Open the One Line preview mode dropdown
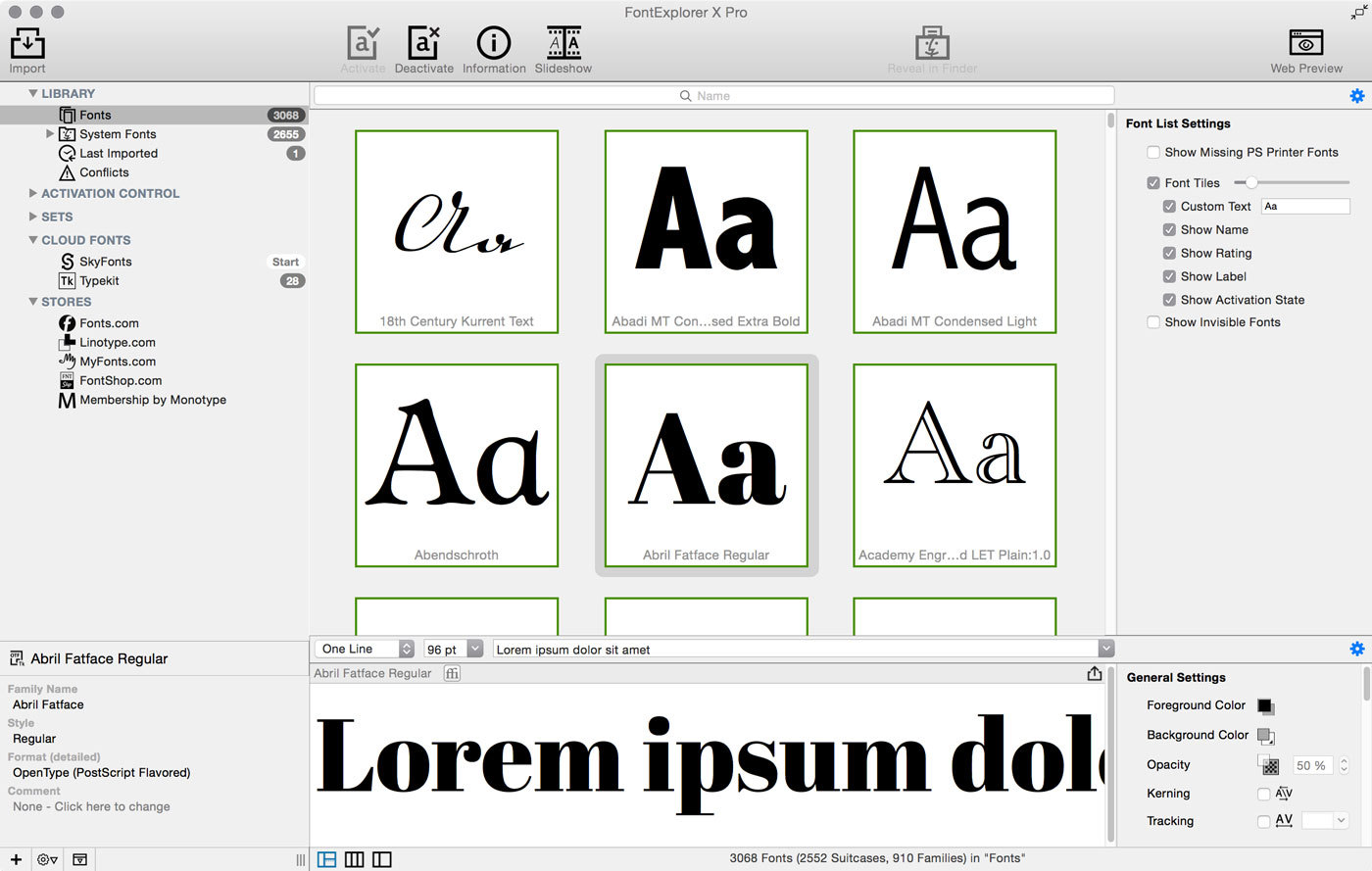This screenshot has width=1372, height=871. (x=367, y=649)
